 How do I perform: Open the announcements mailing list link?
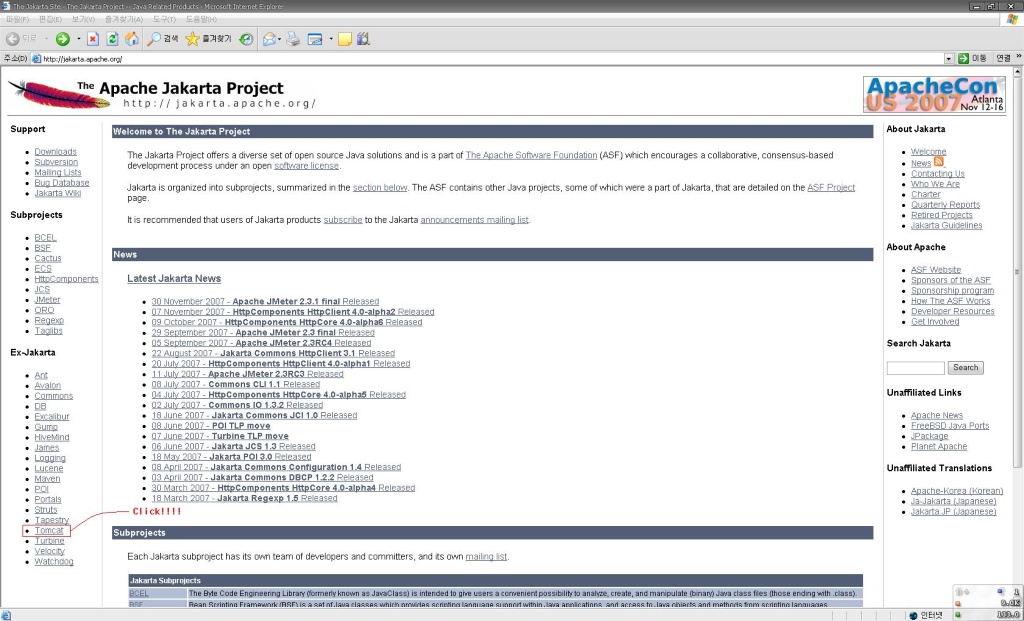475,220
